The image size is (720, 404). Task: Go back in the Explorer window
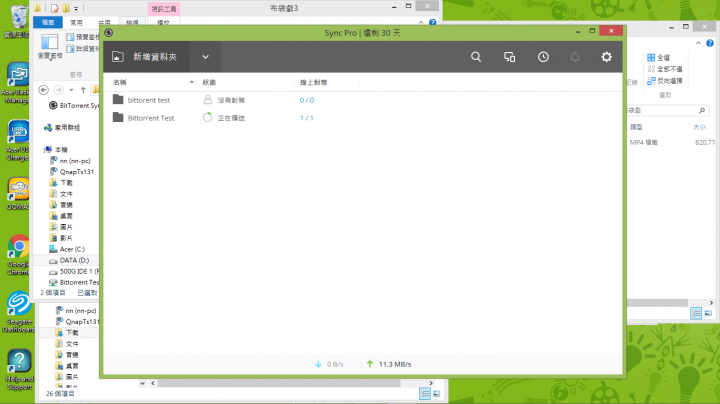click(44, 90)
